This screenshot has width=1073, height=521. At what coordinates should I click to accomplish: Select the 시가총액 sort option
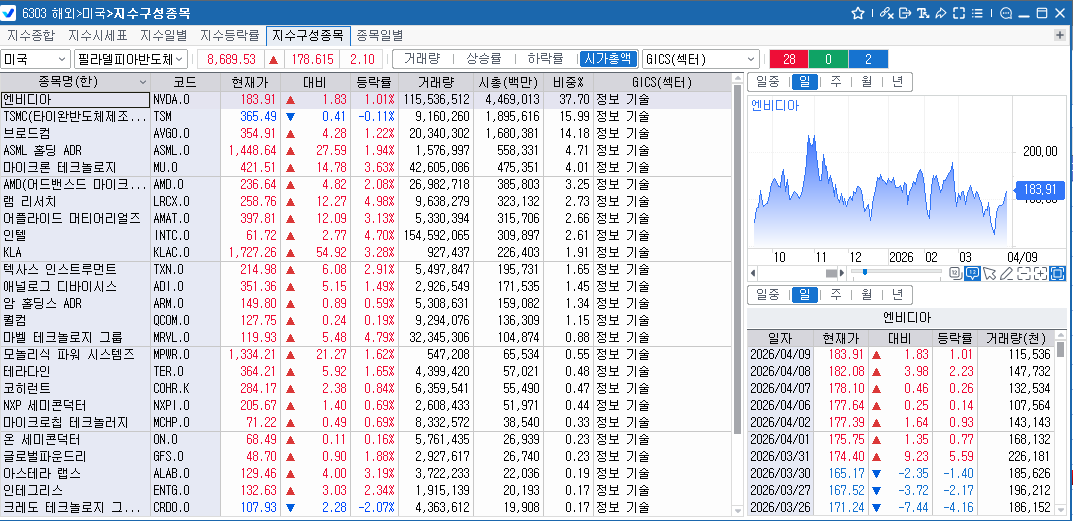pos(608,59)
